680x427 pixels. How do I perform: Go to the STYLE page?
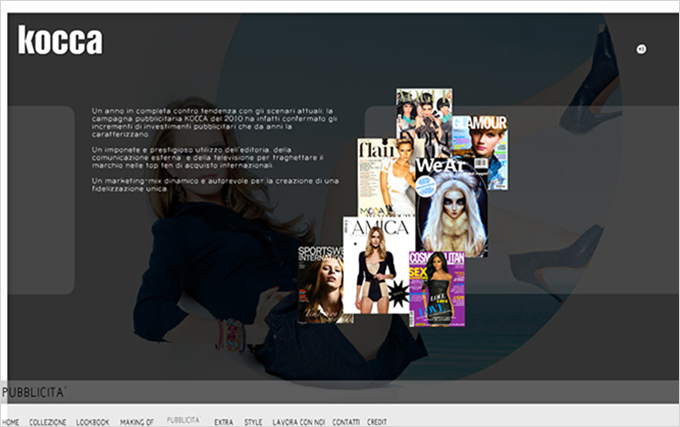click(x=253, y=422)
